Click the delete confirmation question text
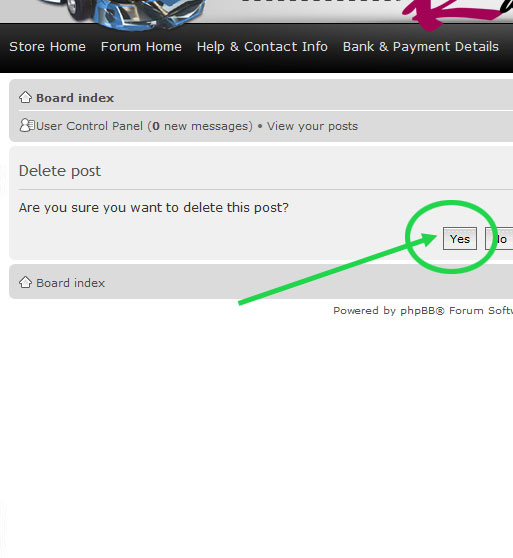 [x=154, y=207]
